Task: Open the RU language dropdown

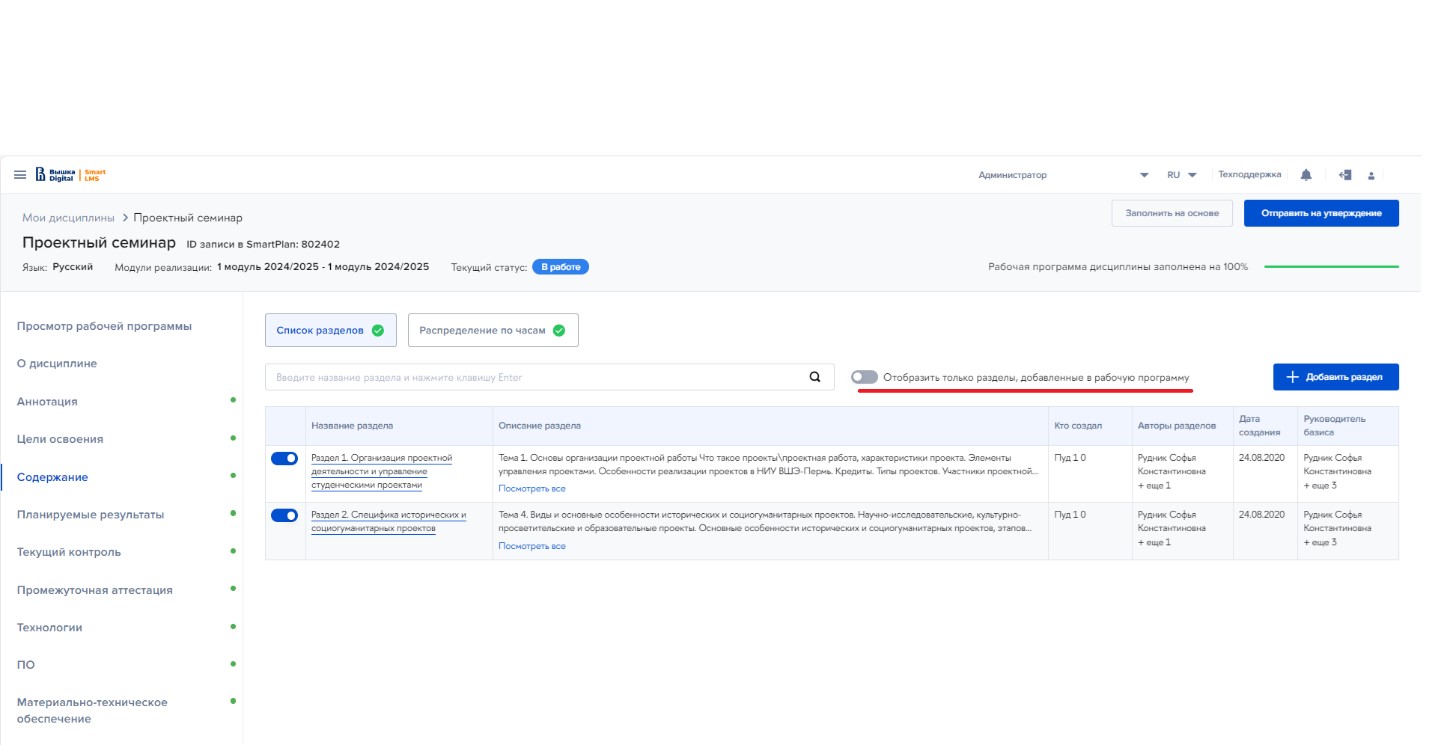Action: point(1181,175)
